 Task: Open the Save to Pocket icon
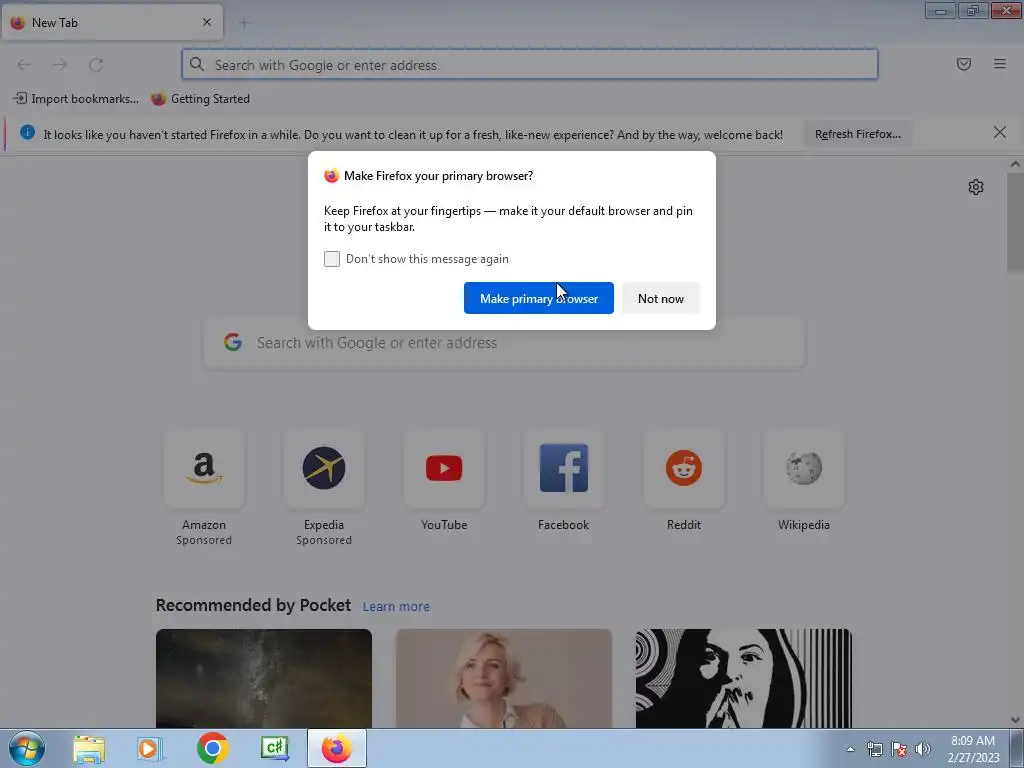(964, 64)
